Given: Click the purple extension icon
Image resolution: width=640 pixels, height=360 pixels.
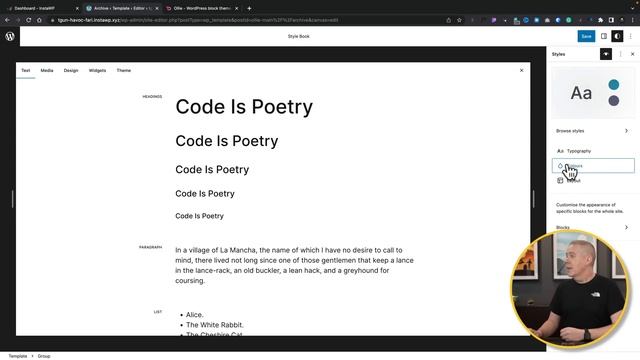Looking at the screenshot, I should click(x=494, y=20).
